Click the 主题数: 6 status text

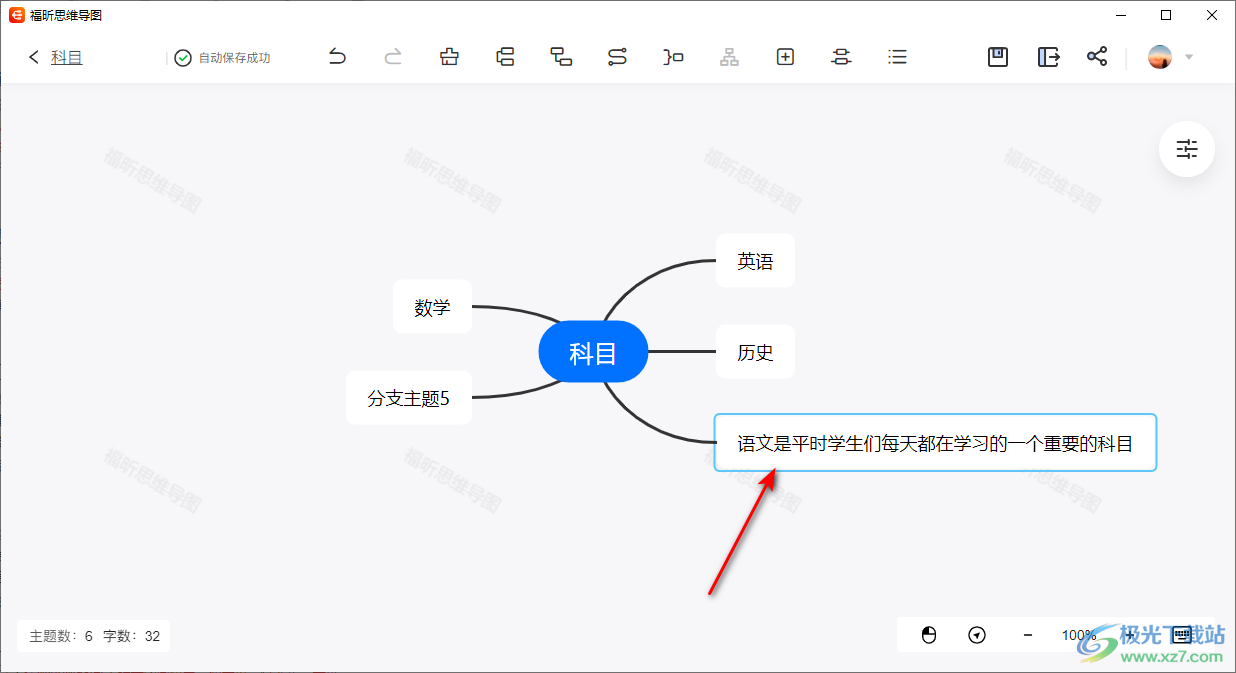click(x=62, y=636)
